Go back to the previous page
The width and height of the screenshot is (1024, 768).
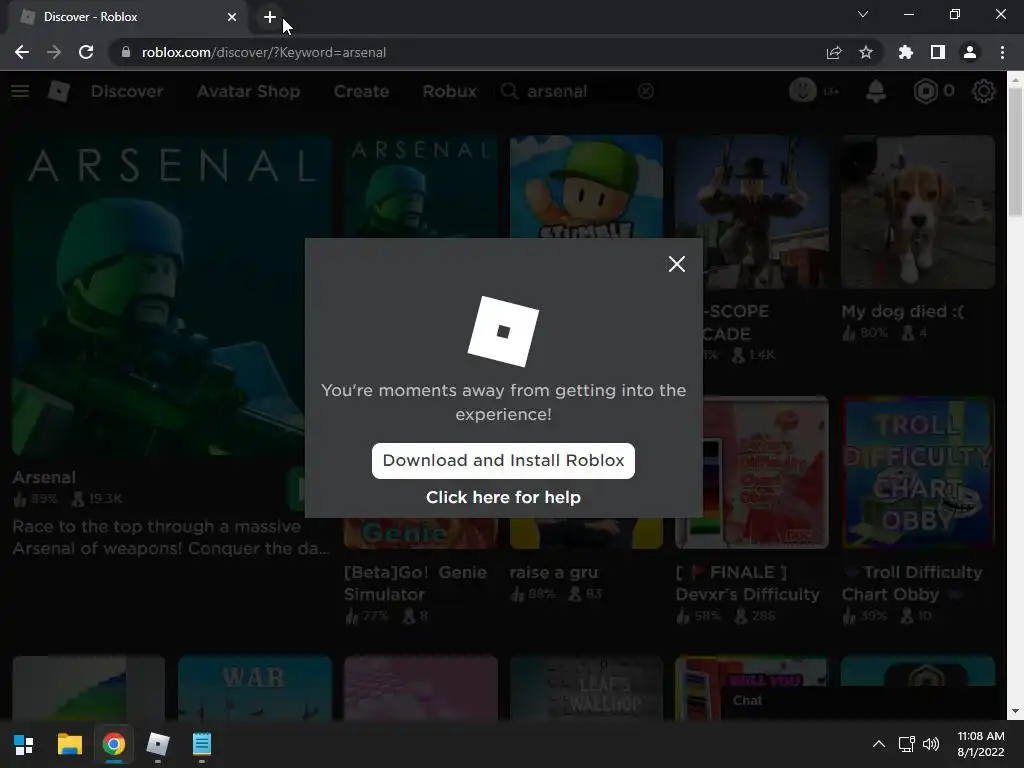pos(22,52)
